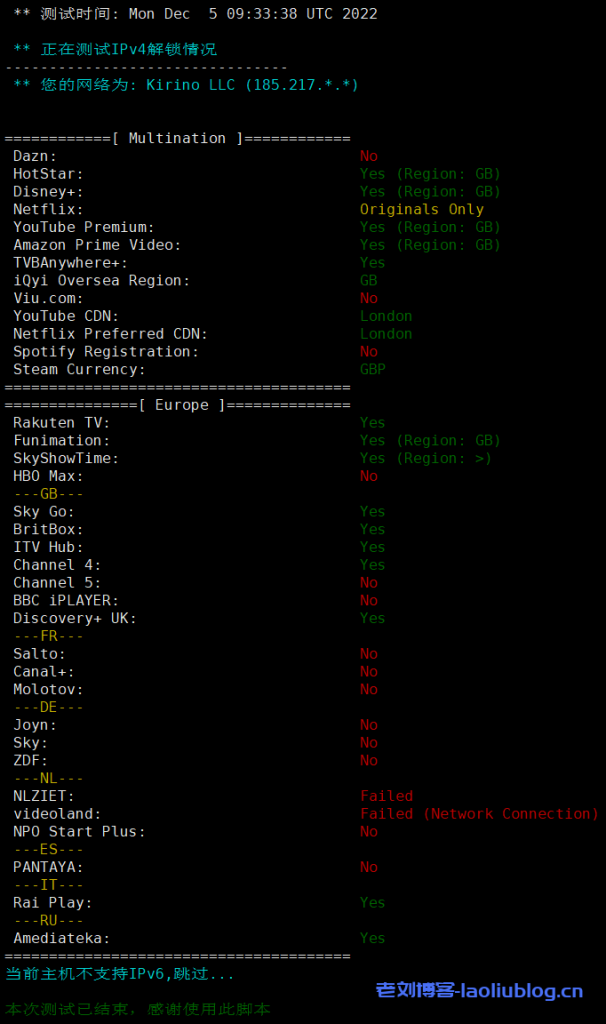Viewport: 606px width, 1024px height.
Task: Click the NLZIET "Failed" result
Action: [x=386, y=796]
